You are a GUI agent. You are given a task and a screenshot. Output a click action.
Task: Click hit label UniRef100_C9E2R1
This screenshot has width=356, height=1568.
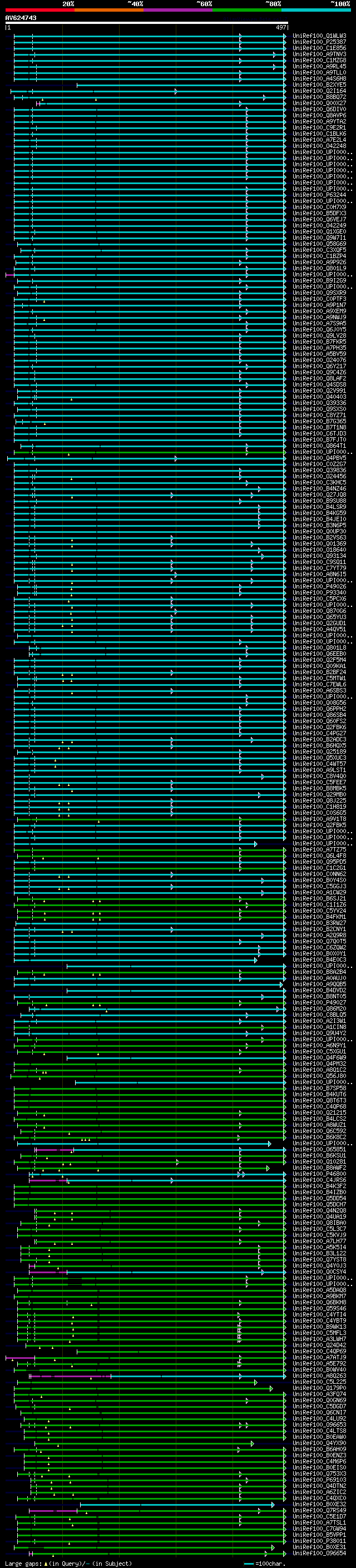pyautogui.click(x=319, y=128)
